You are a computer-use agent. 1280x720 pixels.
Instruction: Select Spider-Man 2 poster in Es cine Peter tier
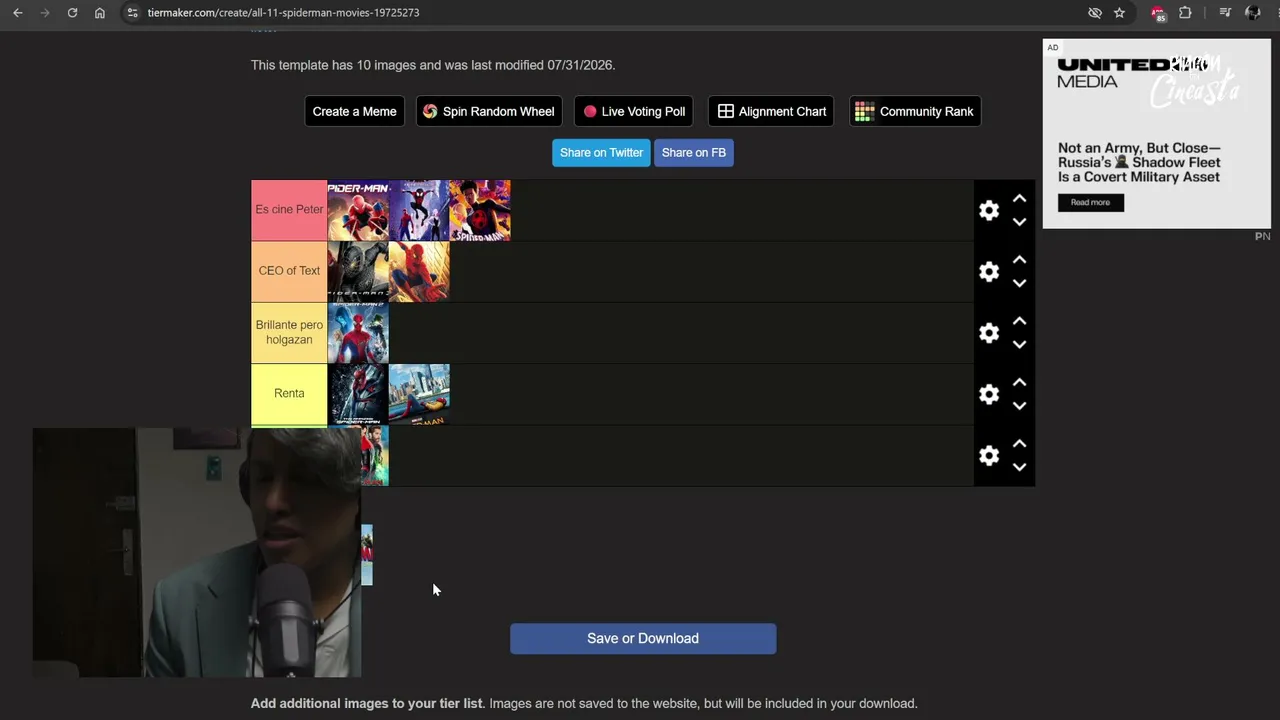(358, 210)
